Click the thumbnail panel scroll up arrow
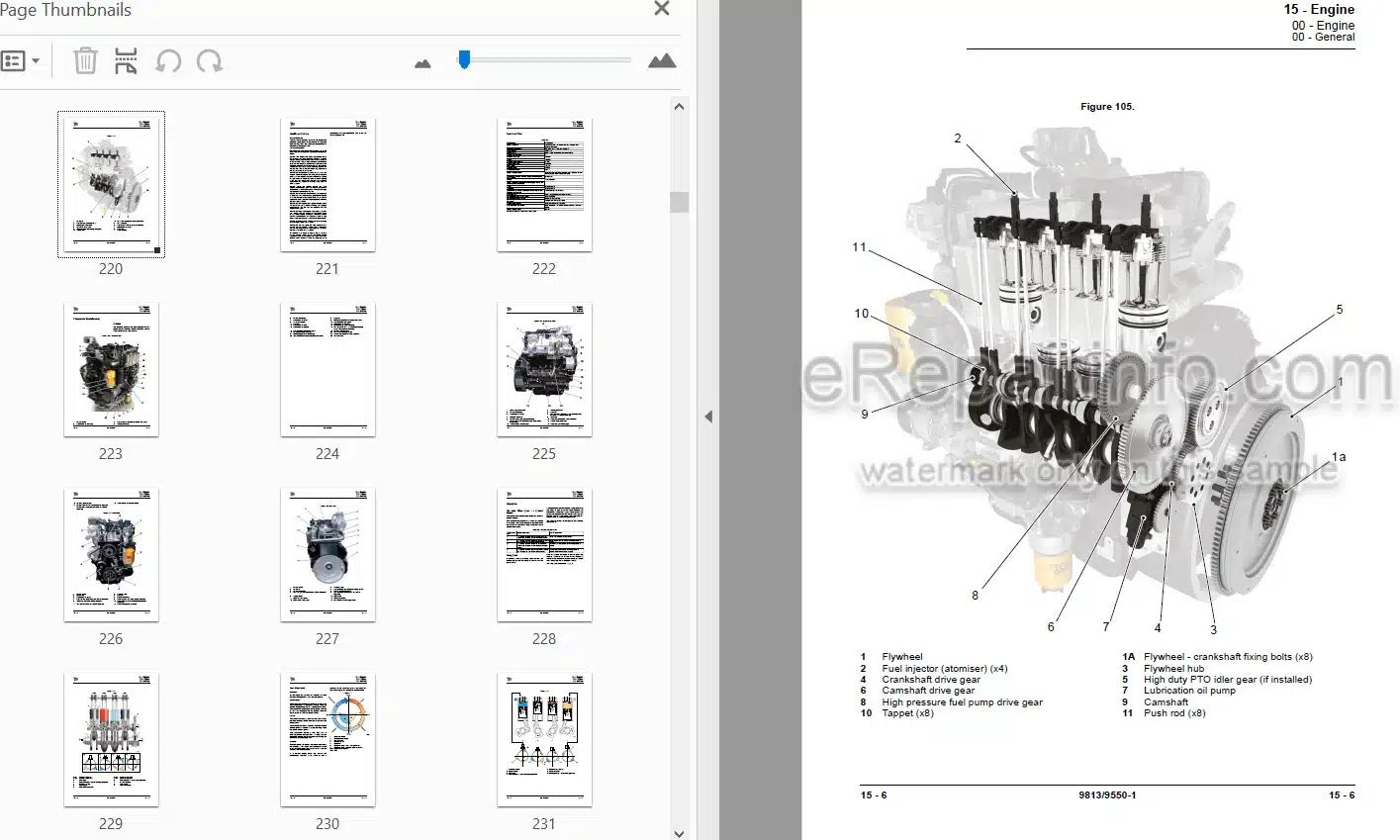This screenshot has height=840, width=1400. click(x=679, y=107)
